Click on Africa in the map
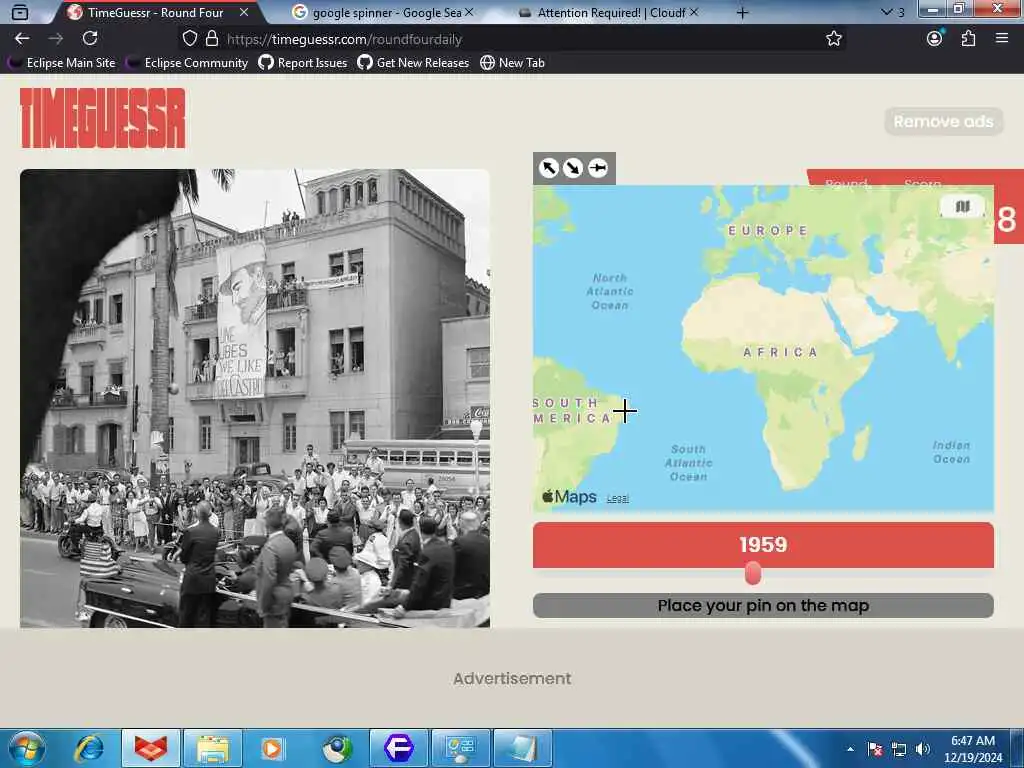Image resolution: width=1024 pixels, height=768 pixels. coord(780,352)
